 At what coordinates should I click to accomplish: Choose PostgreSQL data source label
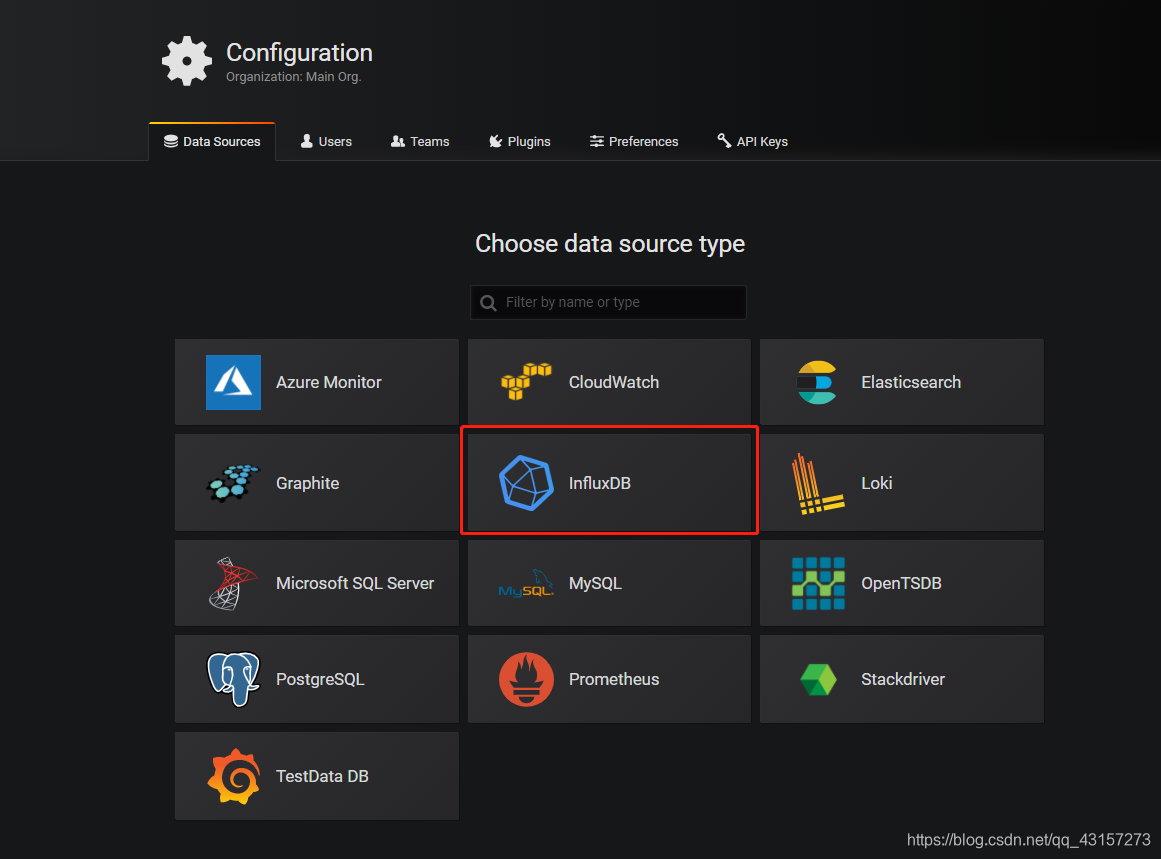(x=320, y=679)
